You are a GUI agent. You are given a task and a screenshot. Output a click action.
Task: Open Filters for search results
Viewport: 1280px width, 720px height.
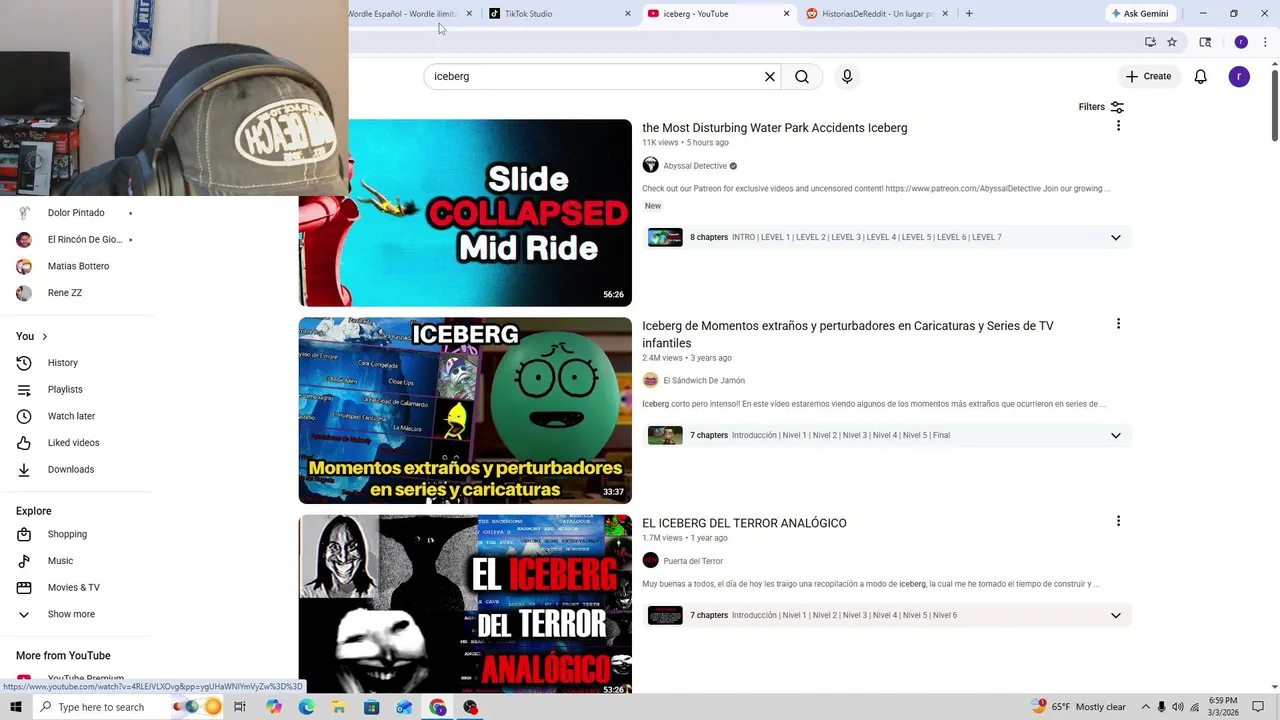click(x=1101, y=107)
